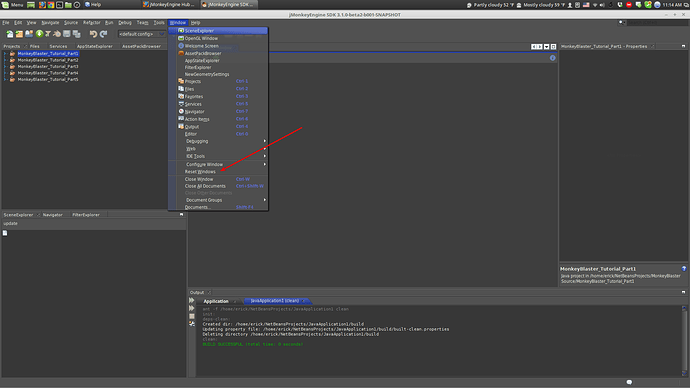Click the green download arrow toolbar icon
Screen dimensions: 690x388
39,34
